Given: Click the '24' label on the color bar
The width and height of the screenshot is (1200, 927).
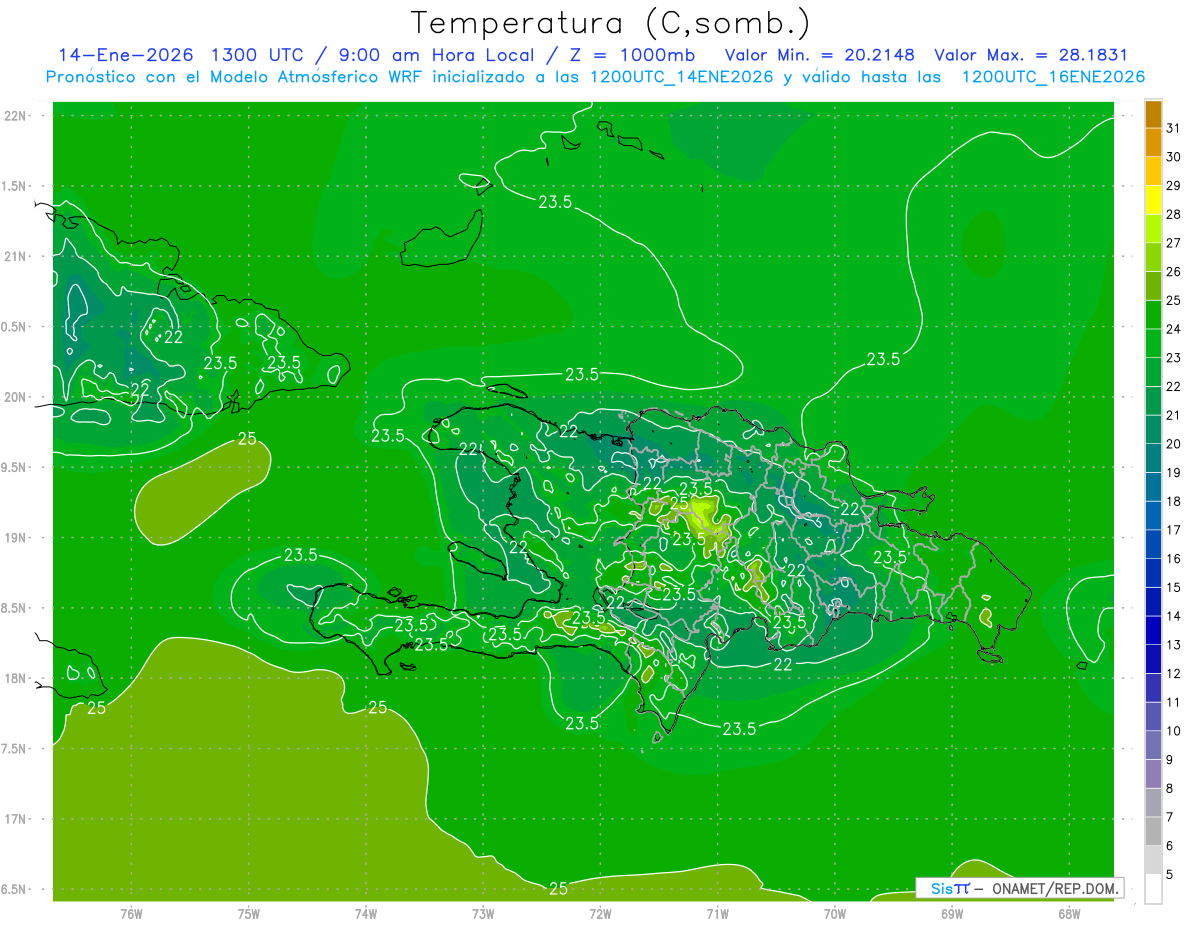Looking at the screenshot, I should 1173,329.
